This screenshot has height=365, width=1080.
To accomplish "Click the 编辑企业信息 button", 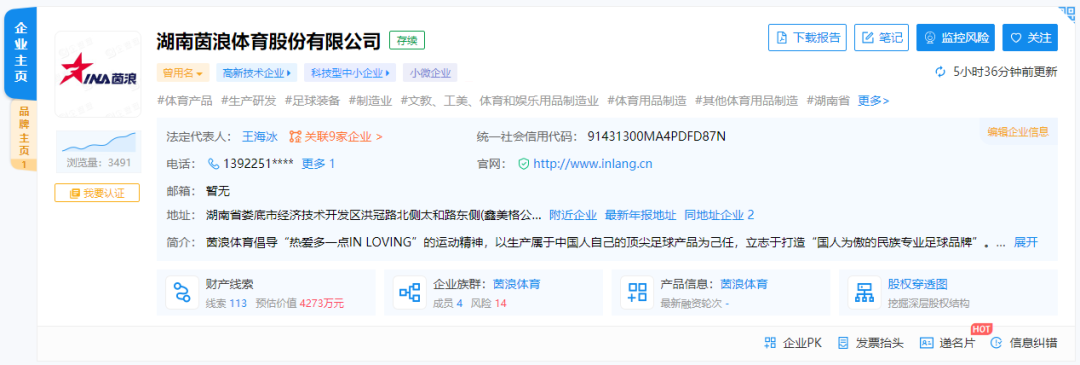I will pos(1018,132).
